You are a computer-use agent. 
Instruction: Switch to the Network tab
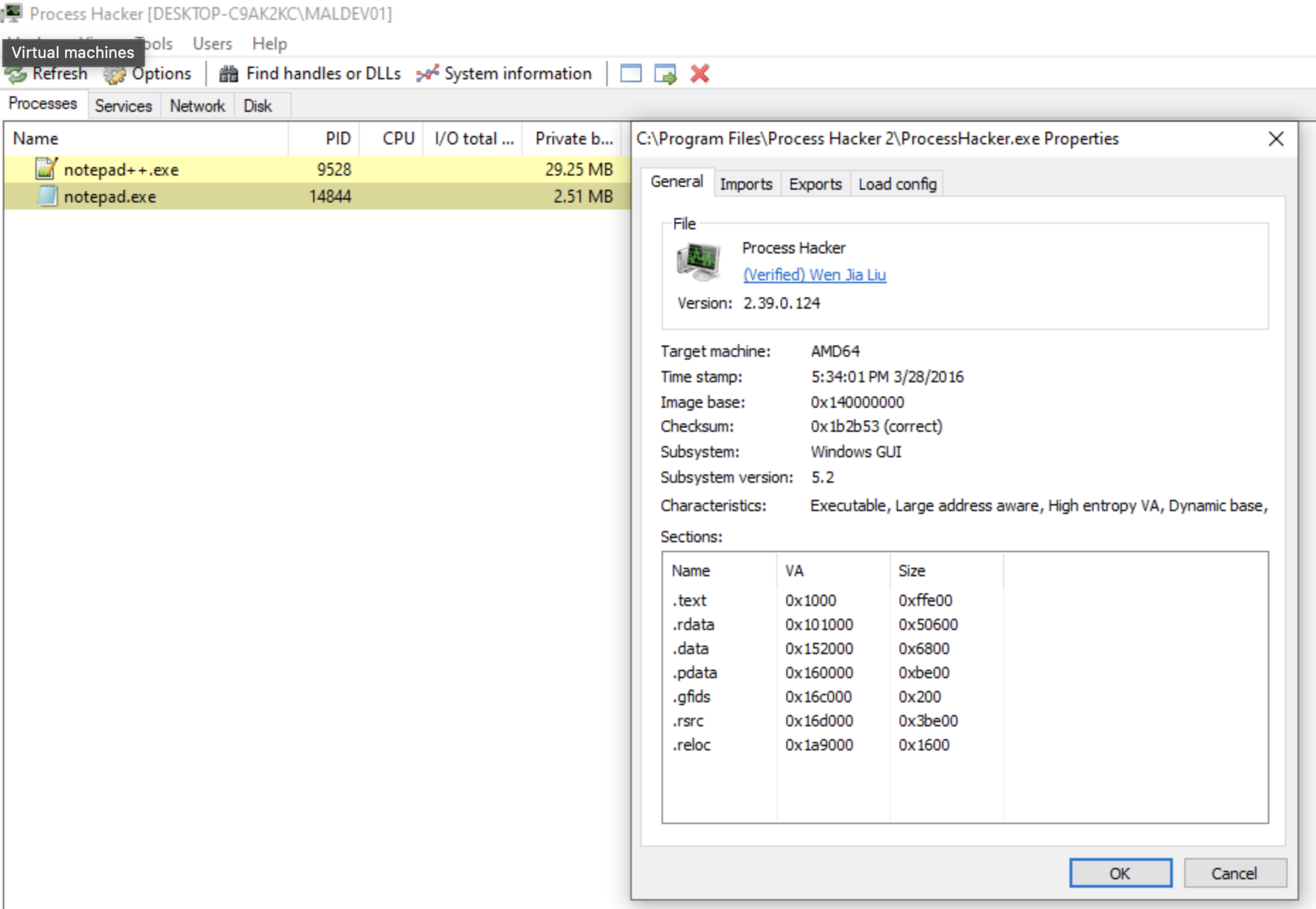(197, 106)
